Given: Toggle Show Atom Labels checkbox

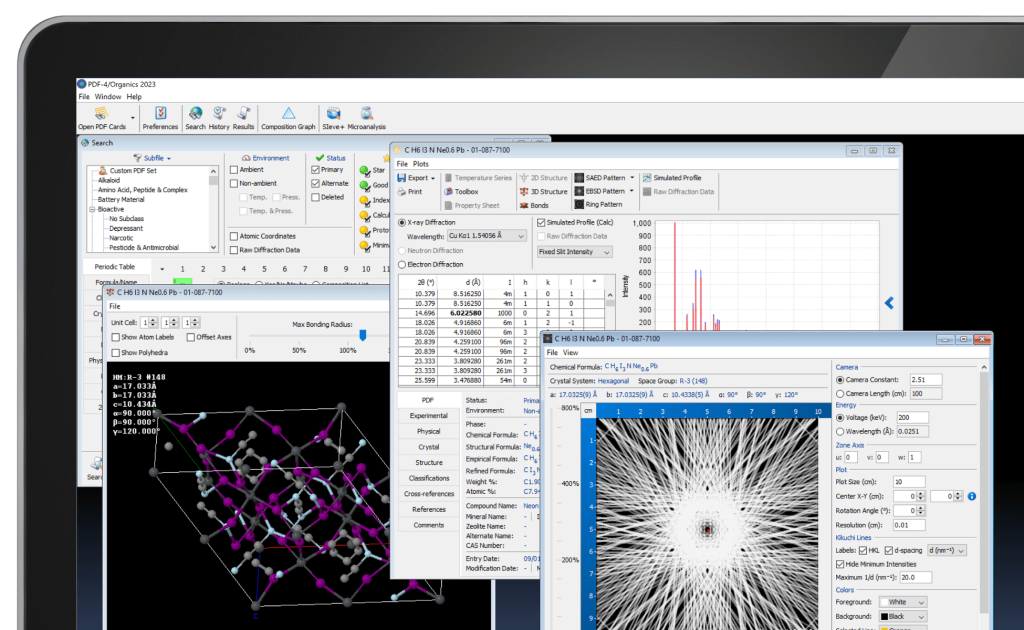Looking at the screenshot, I should coord(116,338).
